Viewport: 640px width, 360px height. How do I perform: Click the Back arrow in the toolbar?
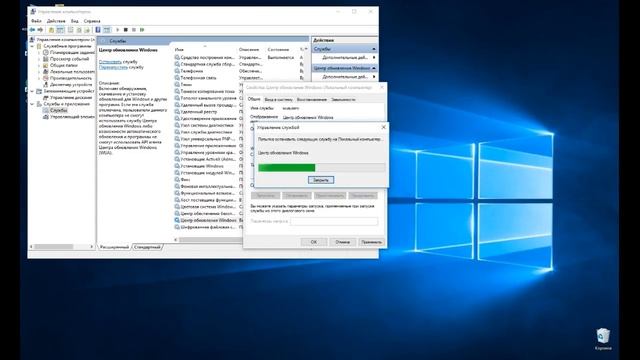(32, 30)
